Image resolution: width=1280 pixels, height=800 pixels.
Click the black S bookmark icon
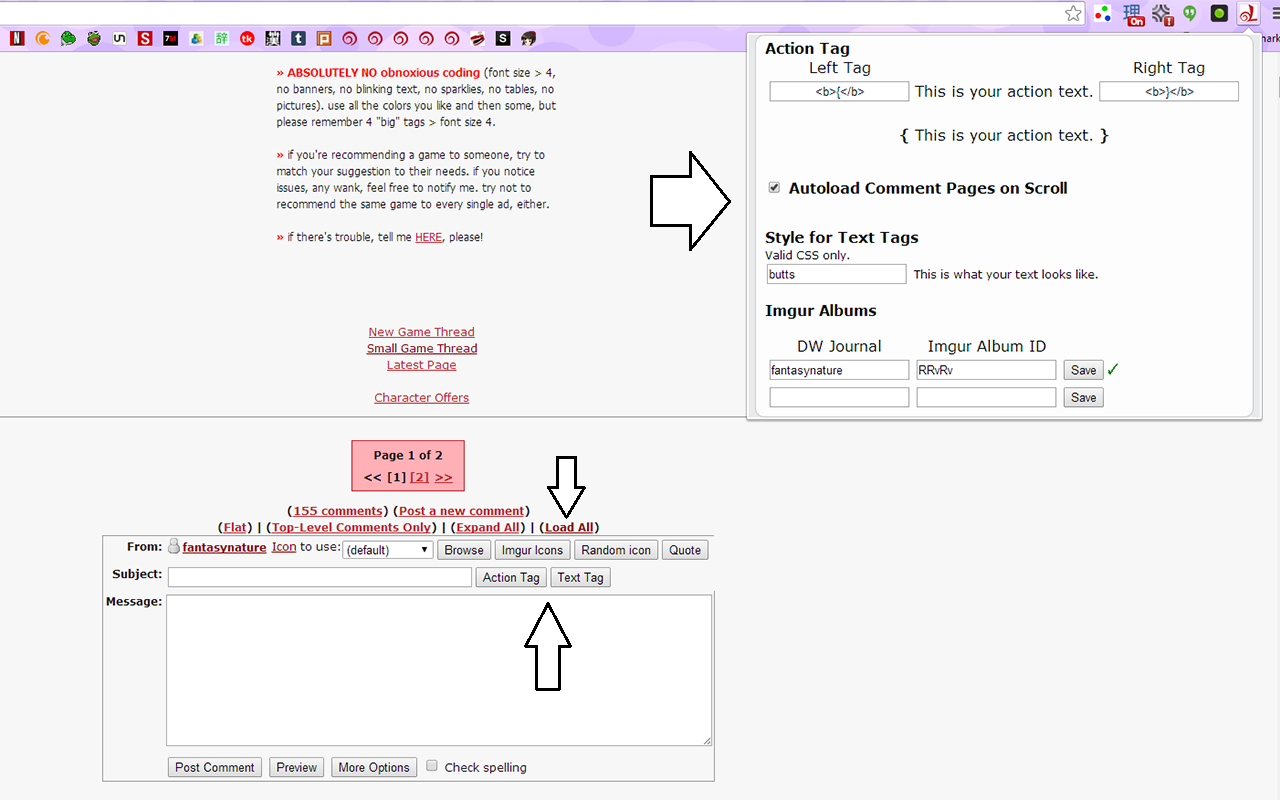pyautogui.click(x=503, y=39)
